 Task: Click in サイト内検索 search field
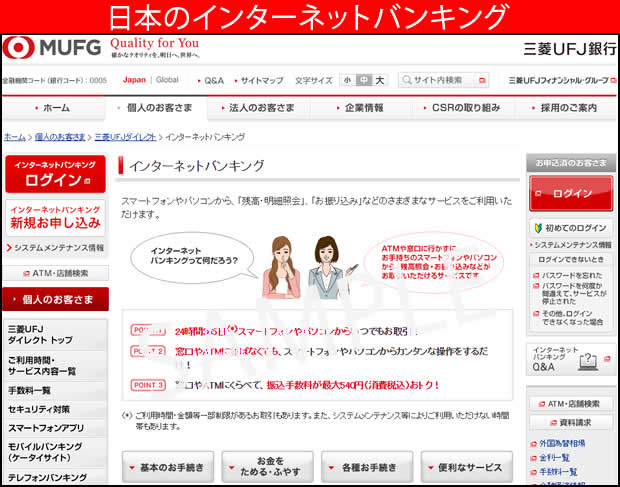[444, 80]
